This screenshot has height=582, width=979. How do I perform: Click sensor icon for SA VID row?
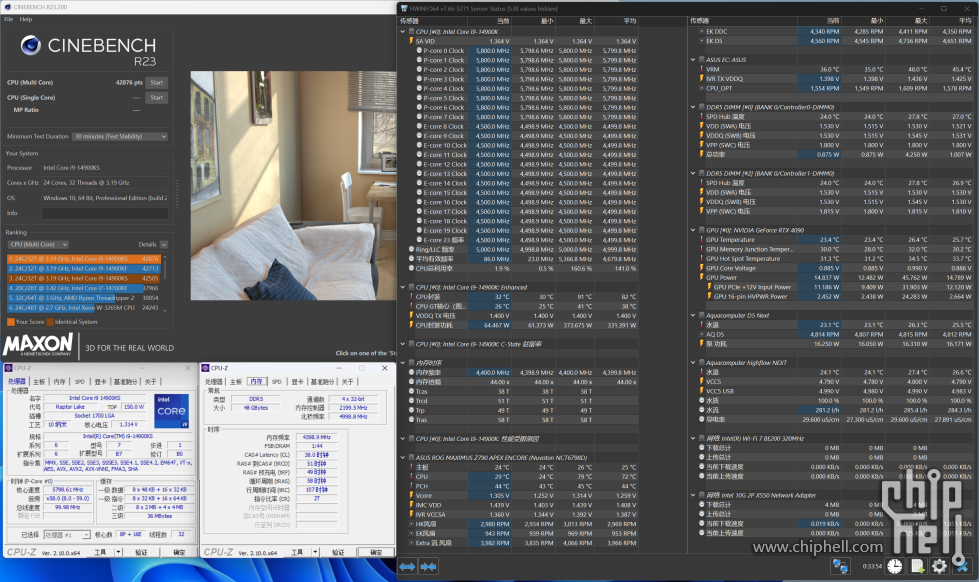click(x=411, y=41)
